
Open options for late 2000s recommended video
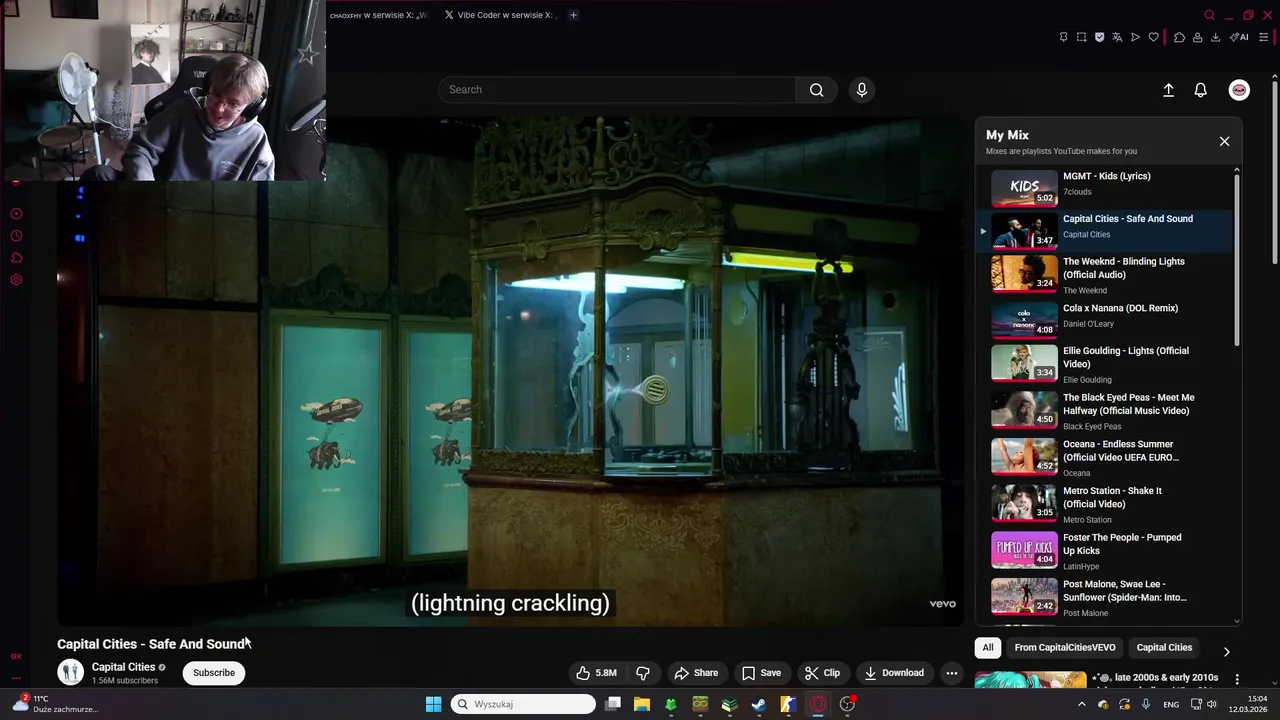1238,680
